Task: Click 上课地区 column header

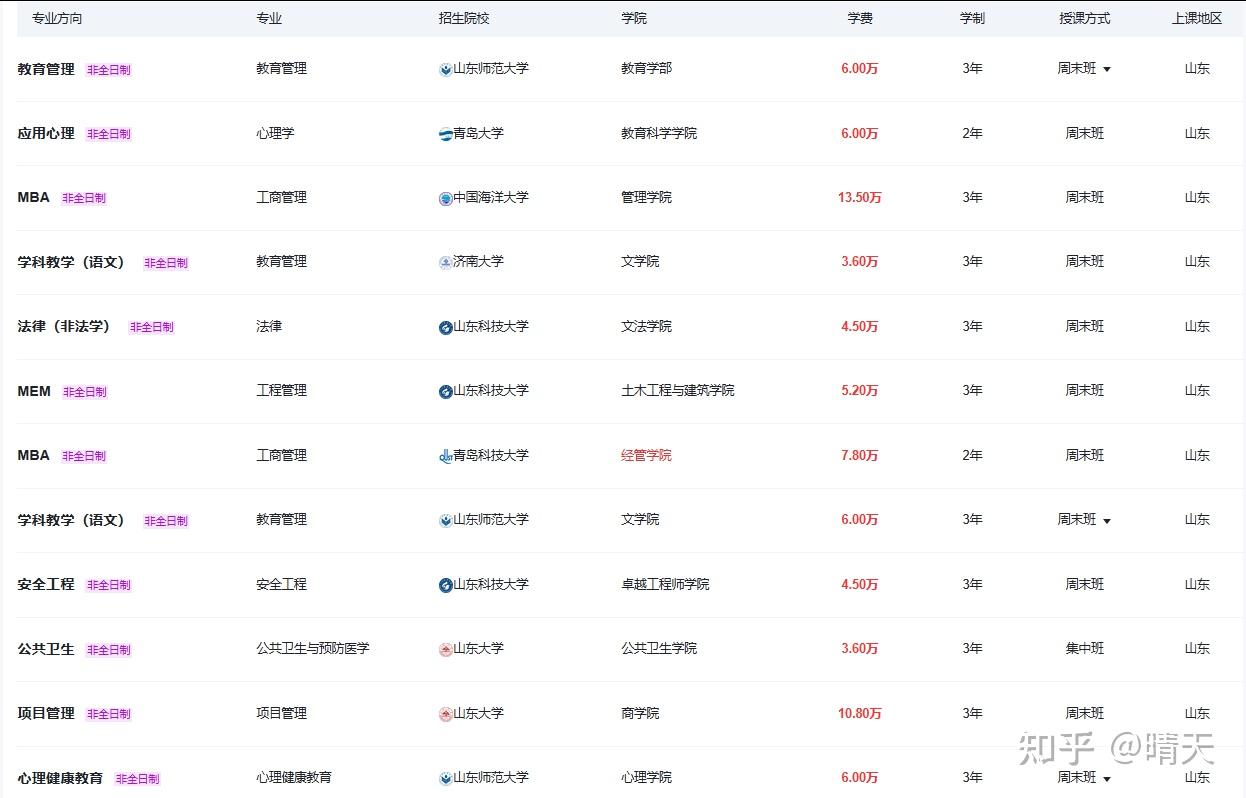Action: click(x=1197, y=18)
